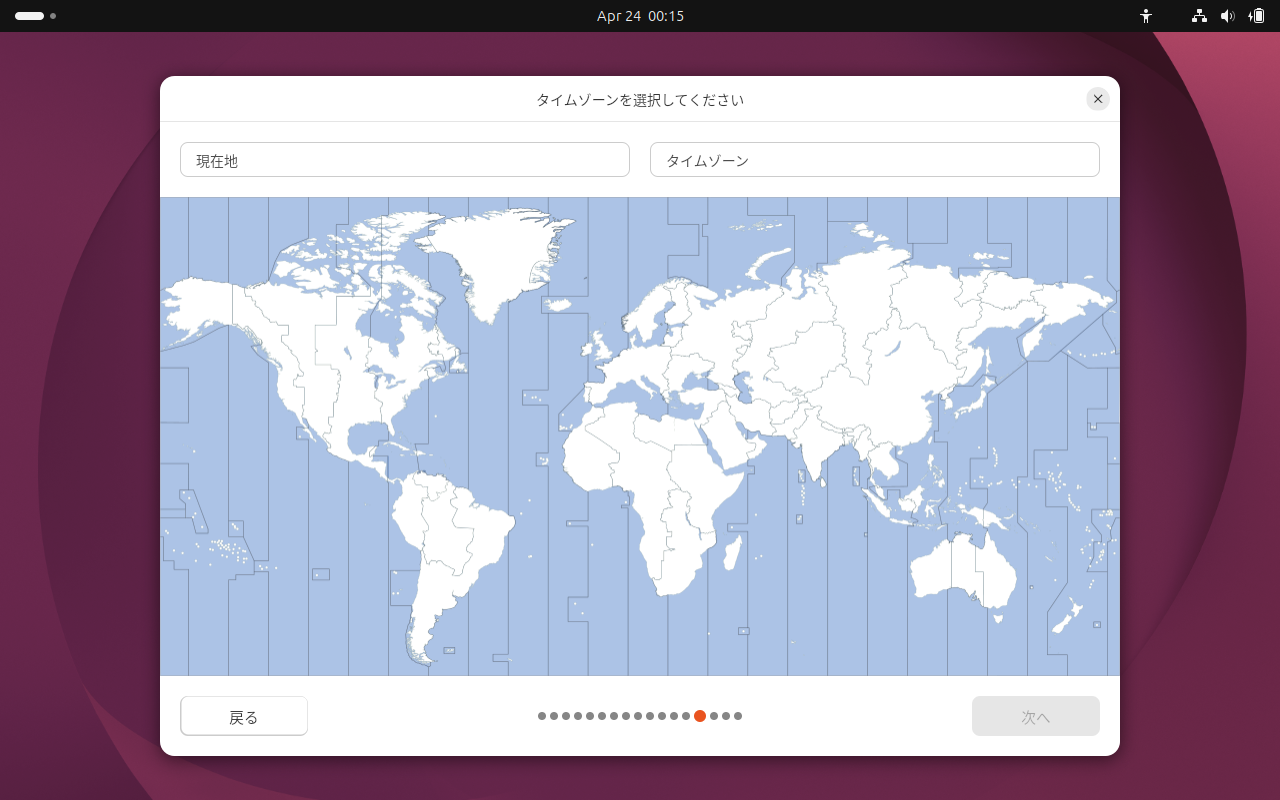Click the 現在地 location input field
1280x800 pixels.
point(404,159)
